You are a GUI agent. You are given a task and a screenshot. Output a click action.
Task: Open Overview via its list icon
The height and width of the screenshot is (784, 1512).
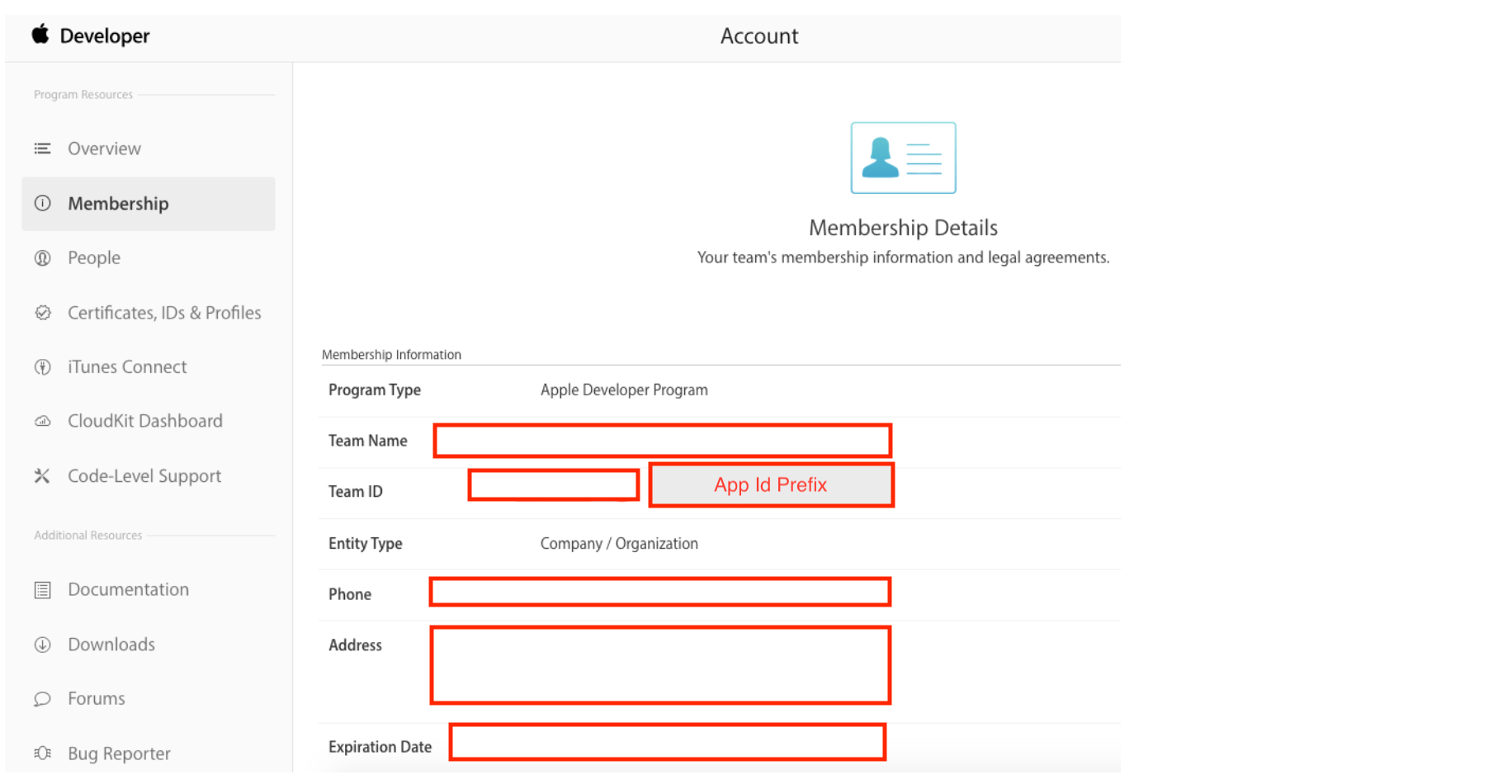[x=42, y=149]
